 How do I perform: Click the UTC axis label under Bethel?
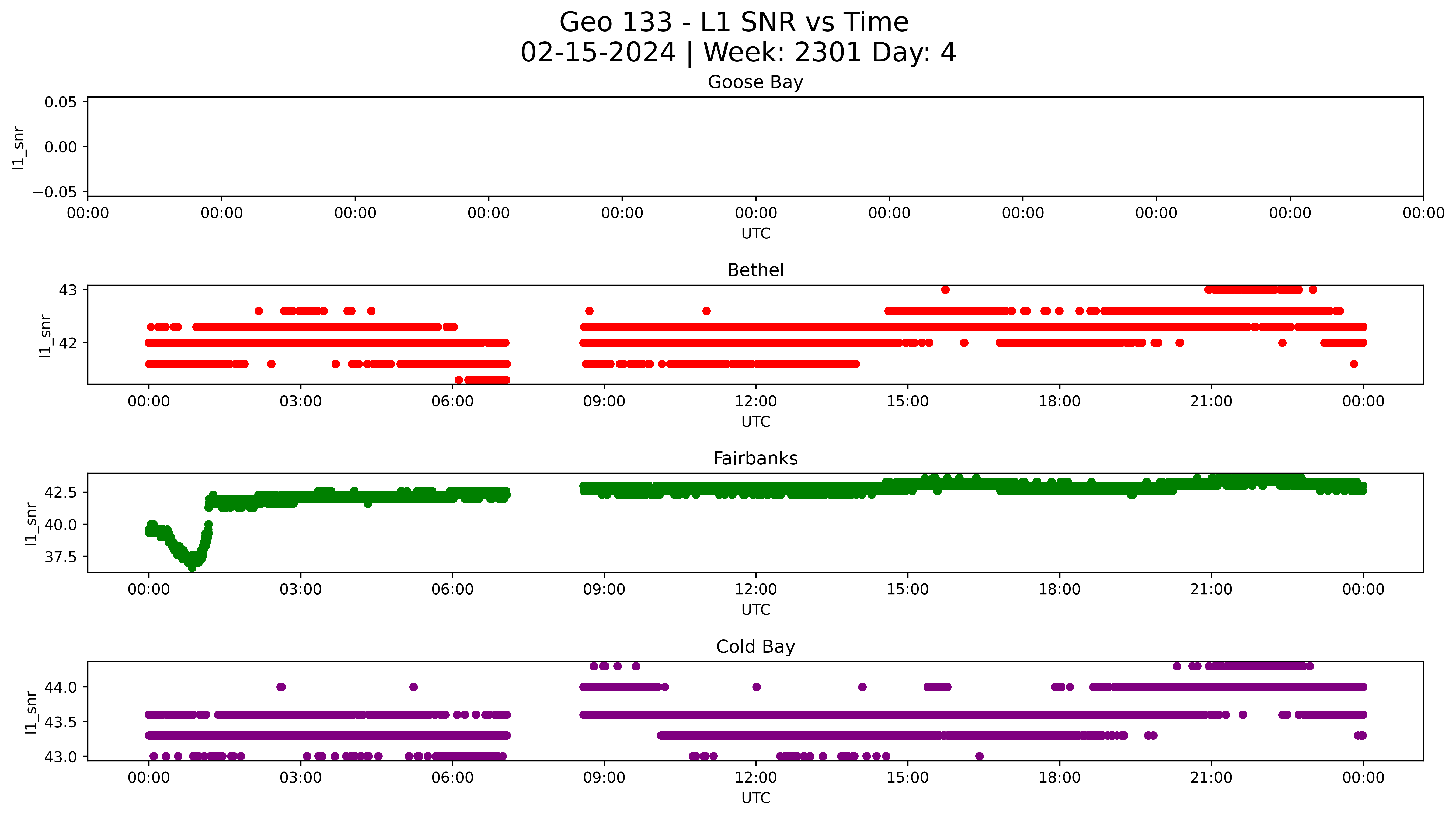(756, 422)
